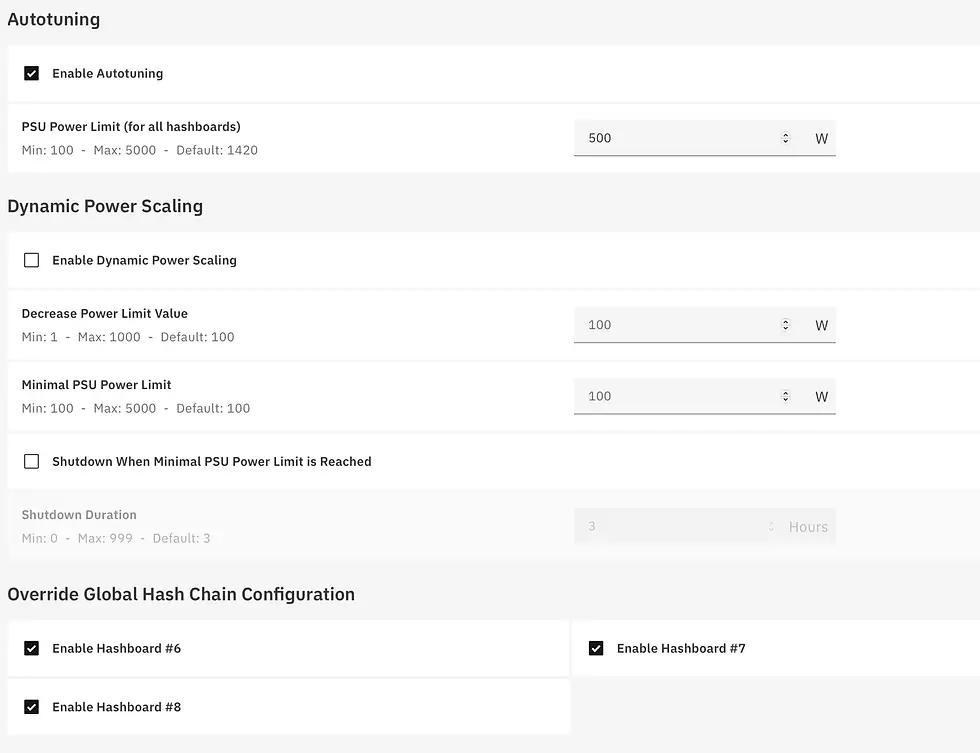This screenshot has width=980, height=753.
Task: Click the PSU Power Limit field showing 500
Action: [x=675, y=138]
